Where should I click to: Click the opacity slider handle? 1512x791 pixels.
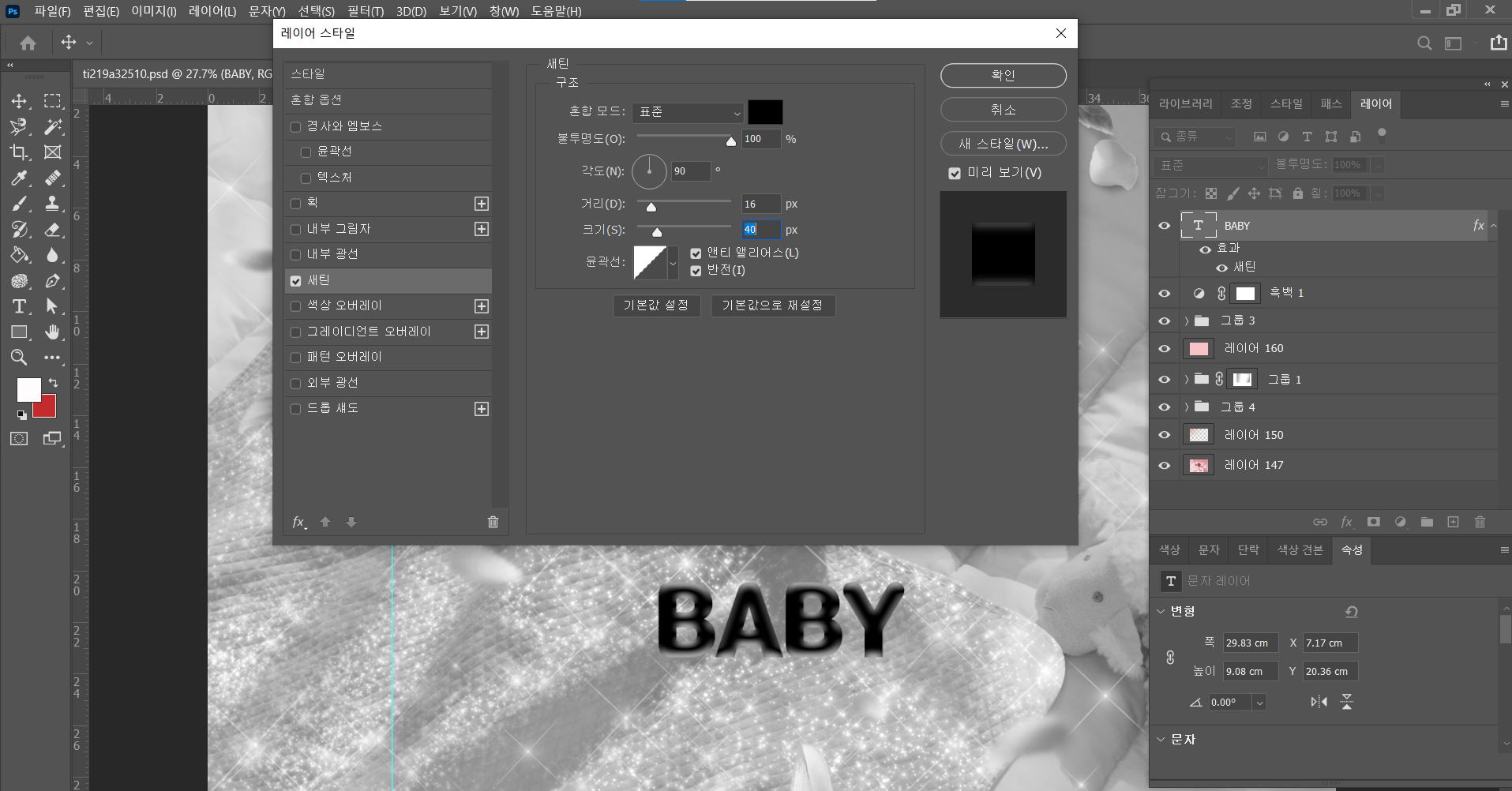731,141
